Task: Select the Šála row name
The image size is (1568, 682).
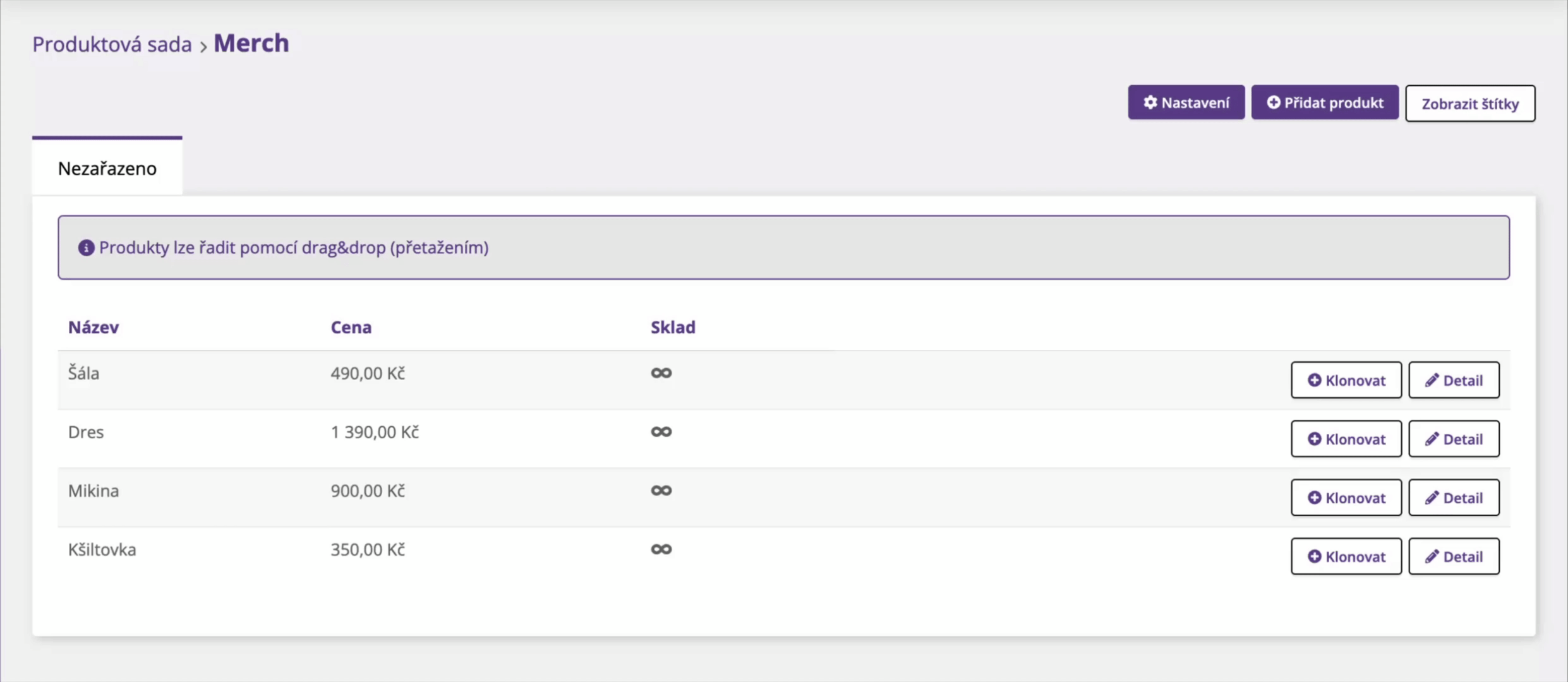Action: [83, 373]
